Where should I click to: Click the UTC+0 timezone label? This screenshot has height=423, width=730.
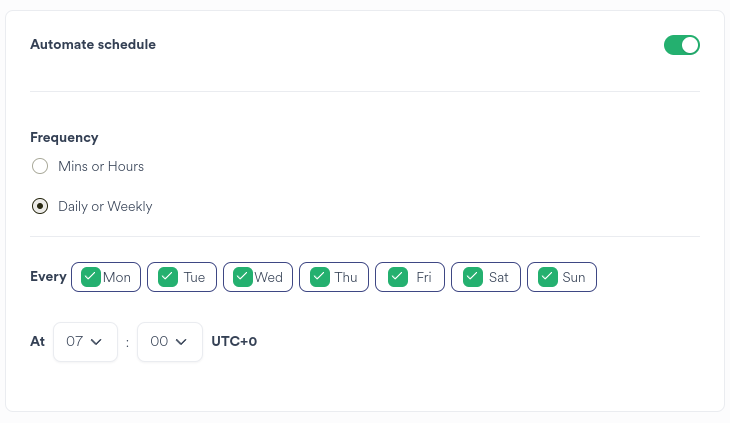coord(234,342)
